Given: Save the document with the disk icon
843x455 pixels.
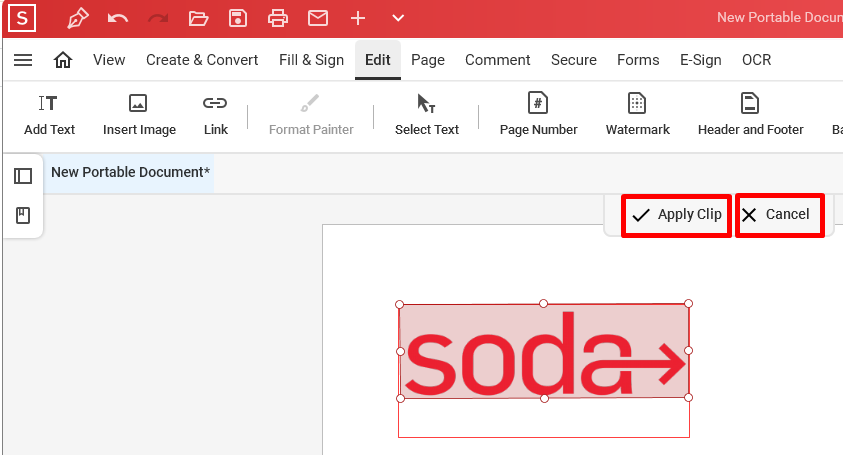Looking at the screenshot, I should [238, 18].
